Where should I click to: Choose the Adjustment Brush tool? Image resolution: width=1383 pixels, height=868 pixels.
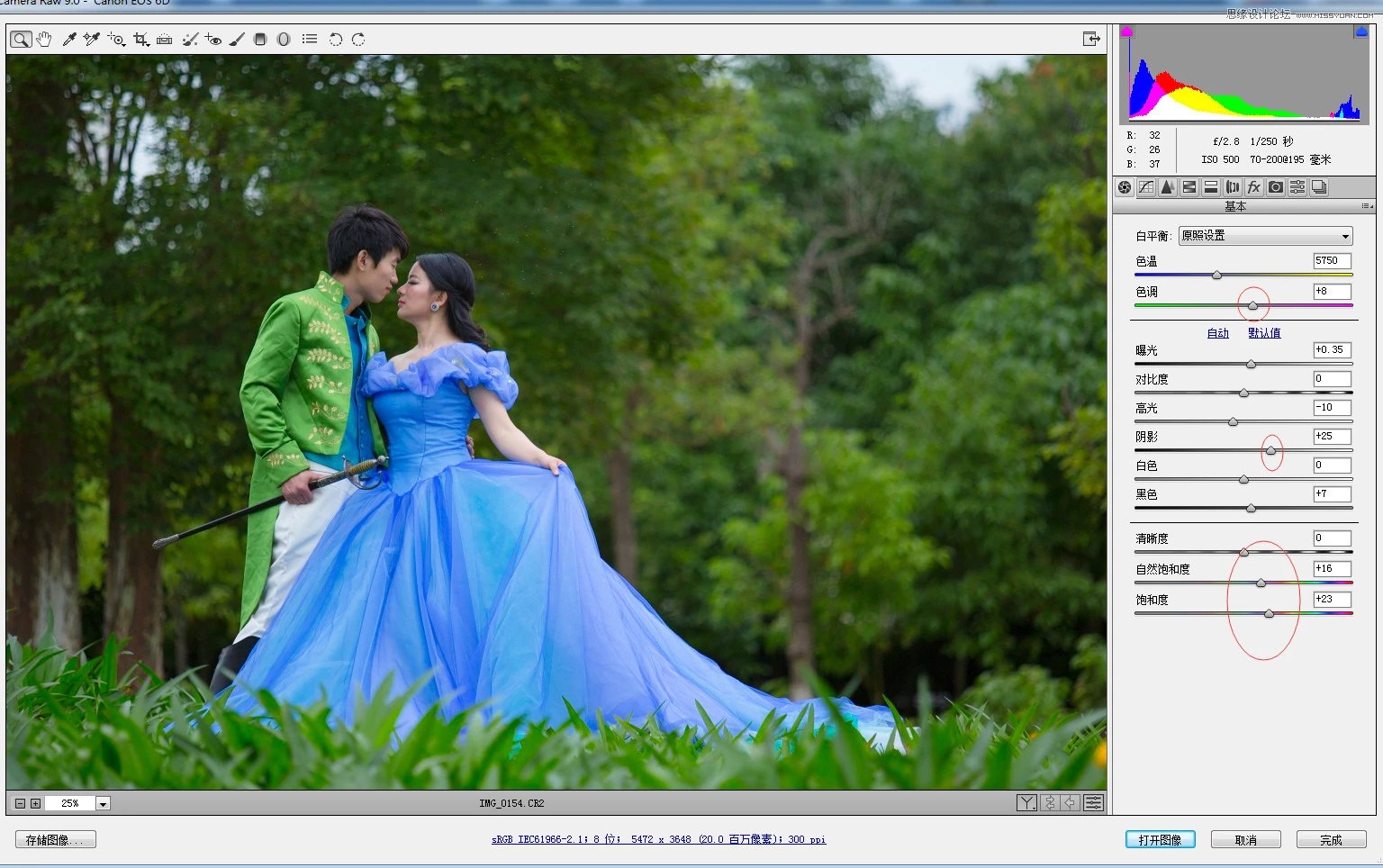pyautogui.click(x=237, y=40)
